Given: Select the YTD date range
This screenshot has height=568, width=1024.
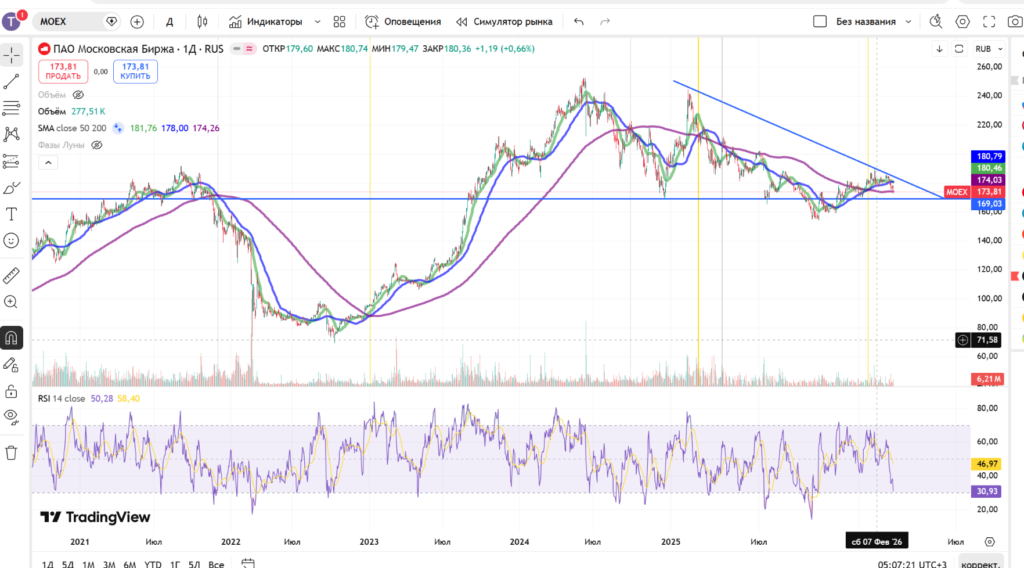Looking at the screenshot, I should click(x=153, y=564).
